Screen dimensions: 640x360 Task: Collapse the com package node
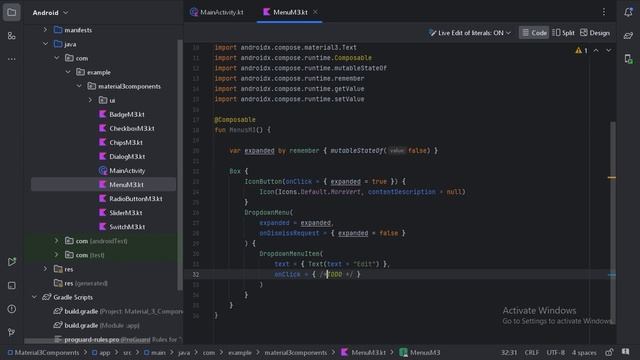(56, 58)
